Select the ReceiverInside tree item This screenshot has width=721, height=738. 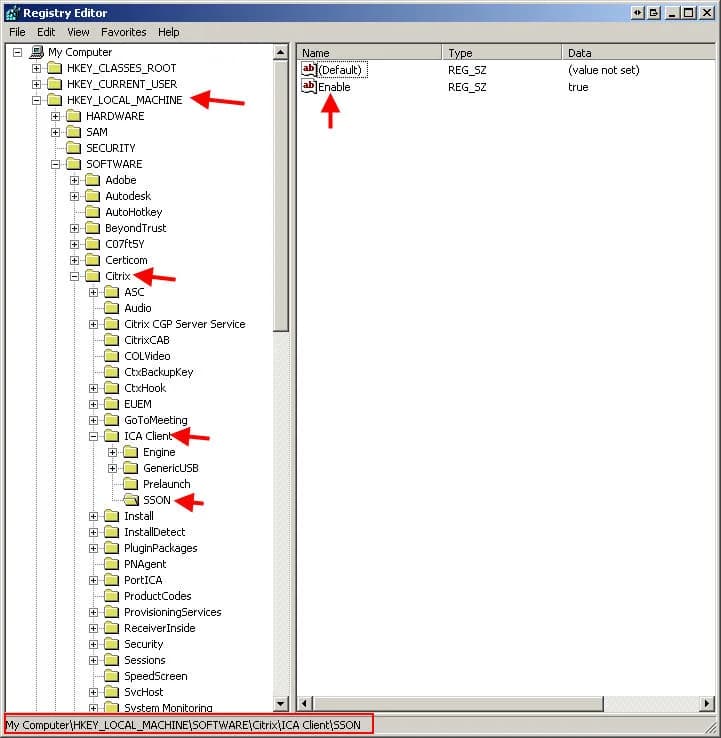click(160, 628)
